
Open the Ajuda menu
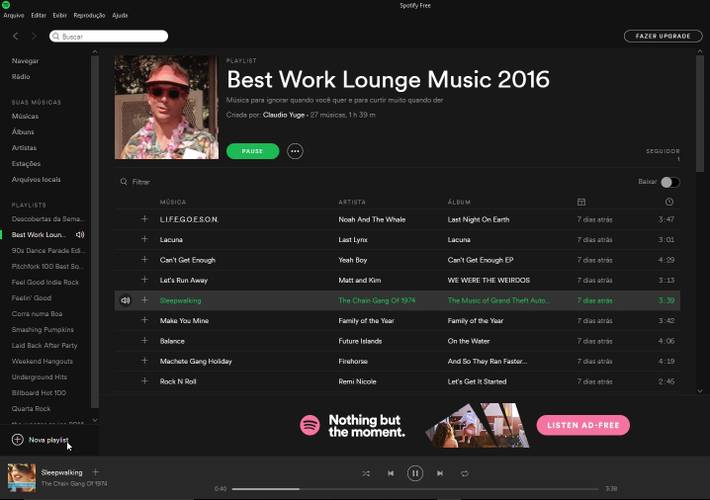120,15
